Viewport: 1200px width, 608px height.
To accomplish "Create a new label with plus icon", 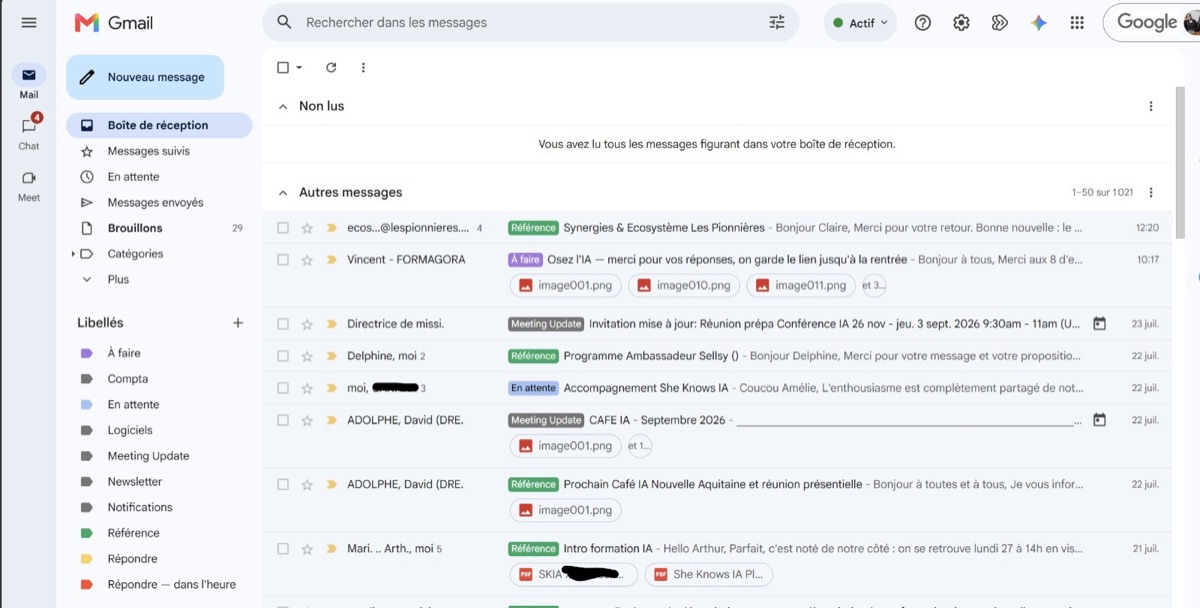I will (x=238, y=323).
